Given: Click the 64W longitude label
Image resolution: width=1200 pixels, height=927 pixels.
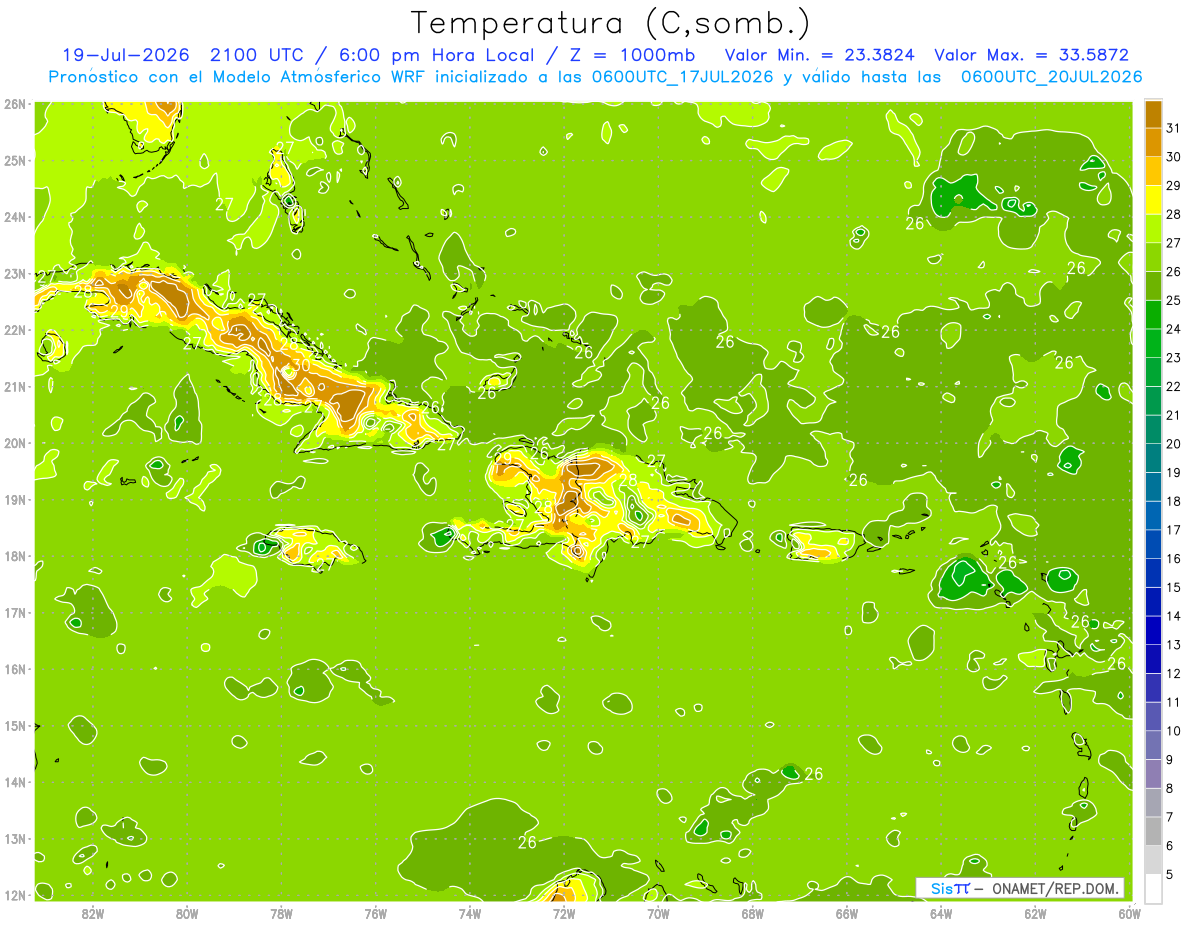Looking at the screenshot, I should (x=940, y=912).
